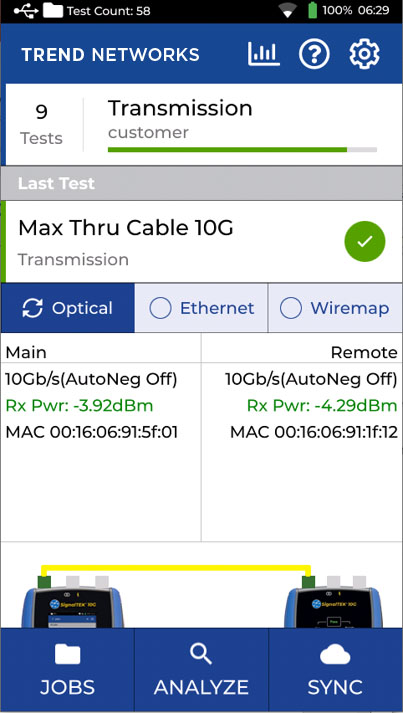Tap the Main unit device image
The width and height of the screenshot is (403, 713).
[73, 603]
